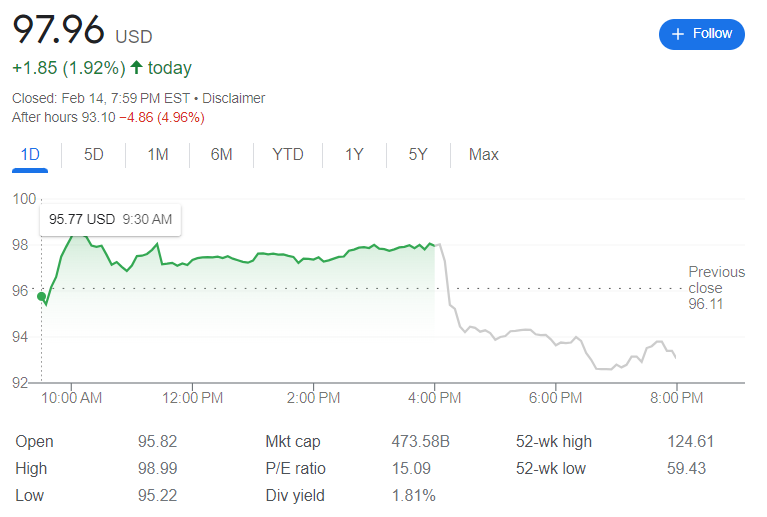Select the Max range tab
Viewport: 767px width, 517px height.
[484, 155]
